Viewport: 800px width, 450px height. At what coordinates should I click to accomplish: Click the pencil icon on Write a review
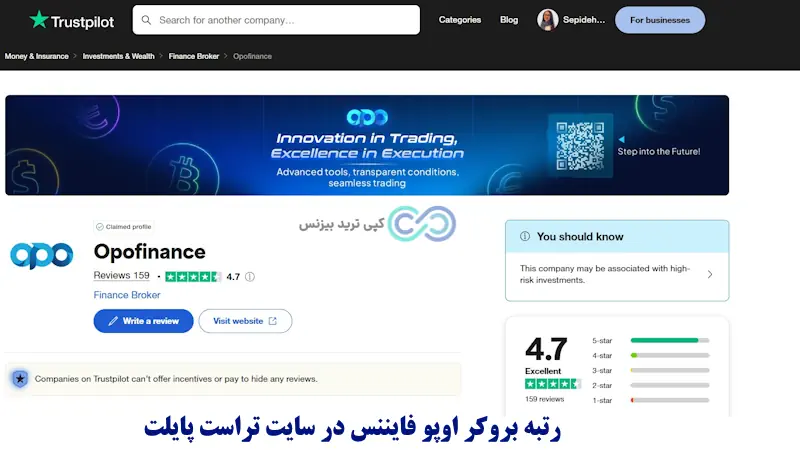tap(113, 321)
